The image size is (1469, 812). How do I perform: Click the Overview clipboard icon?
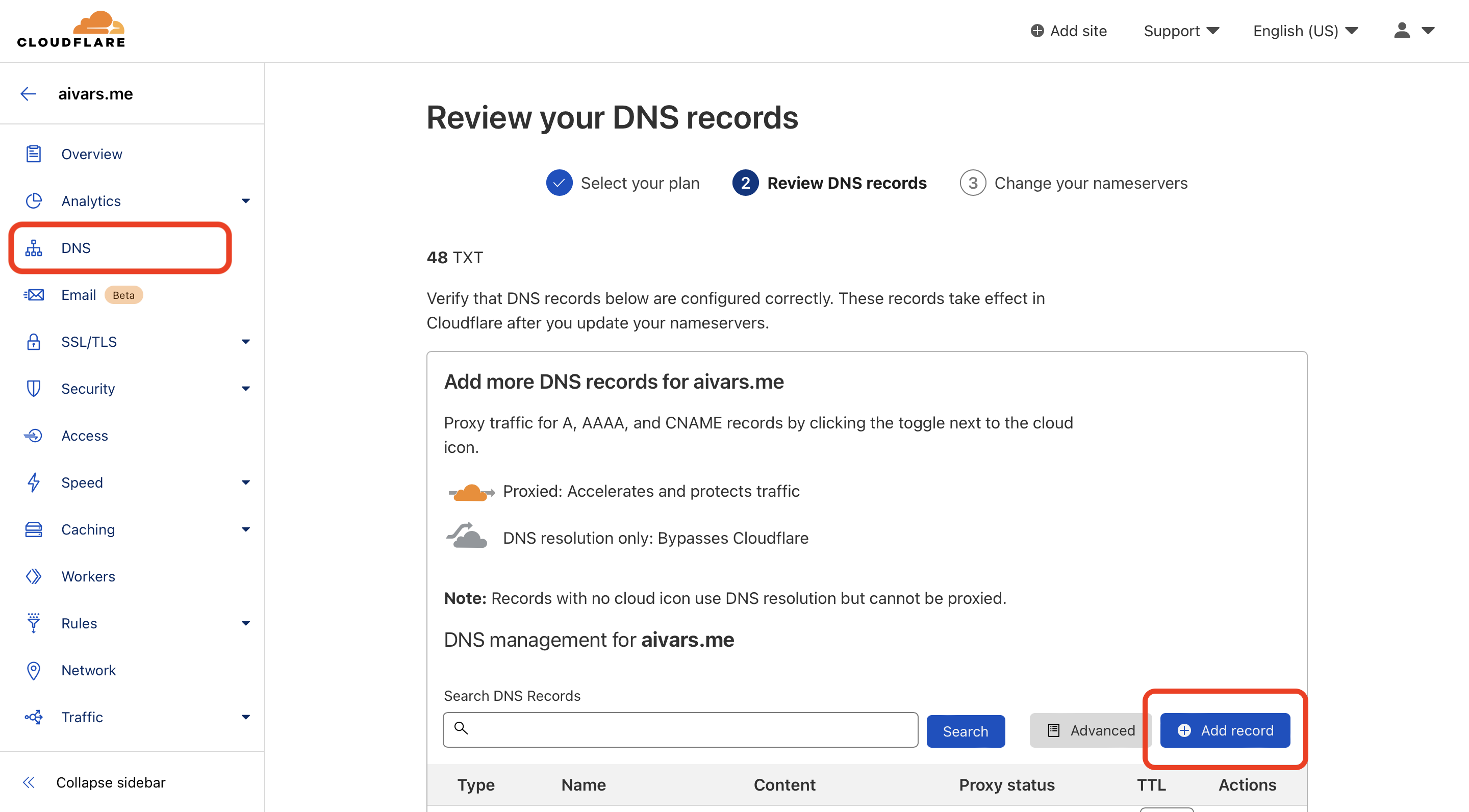(34, 154)
